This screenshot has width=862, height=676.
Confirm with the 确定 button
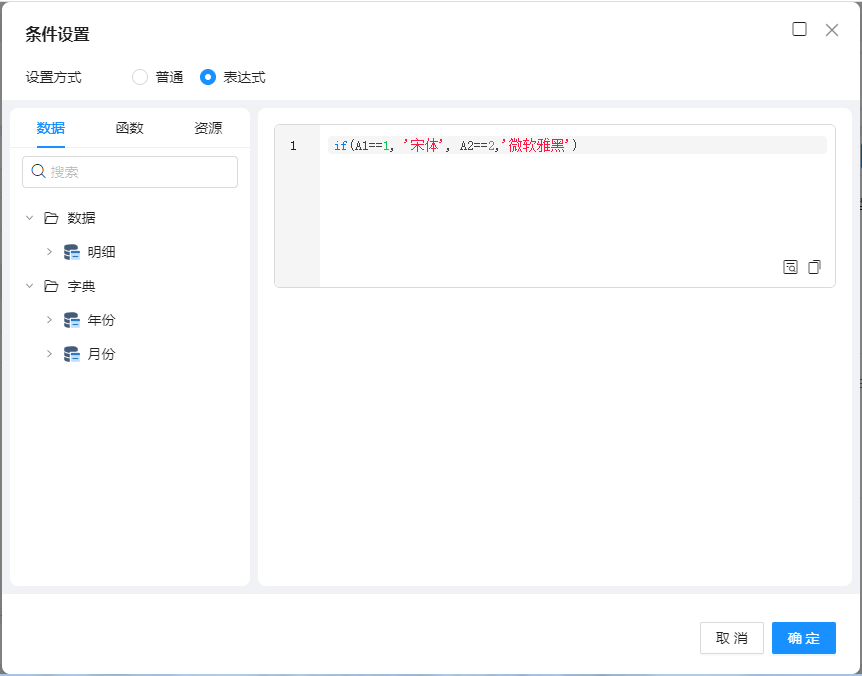tap(803, 638)
